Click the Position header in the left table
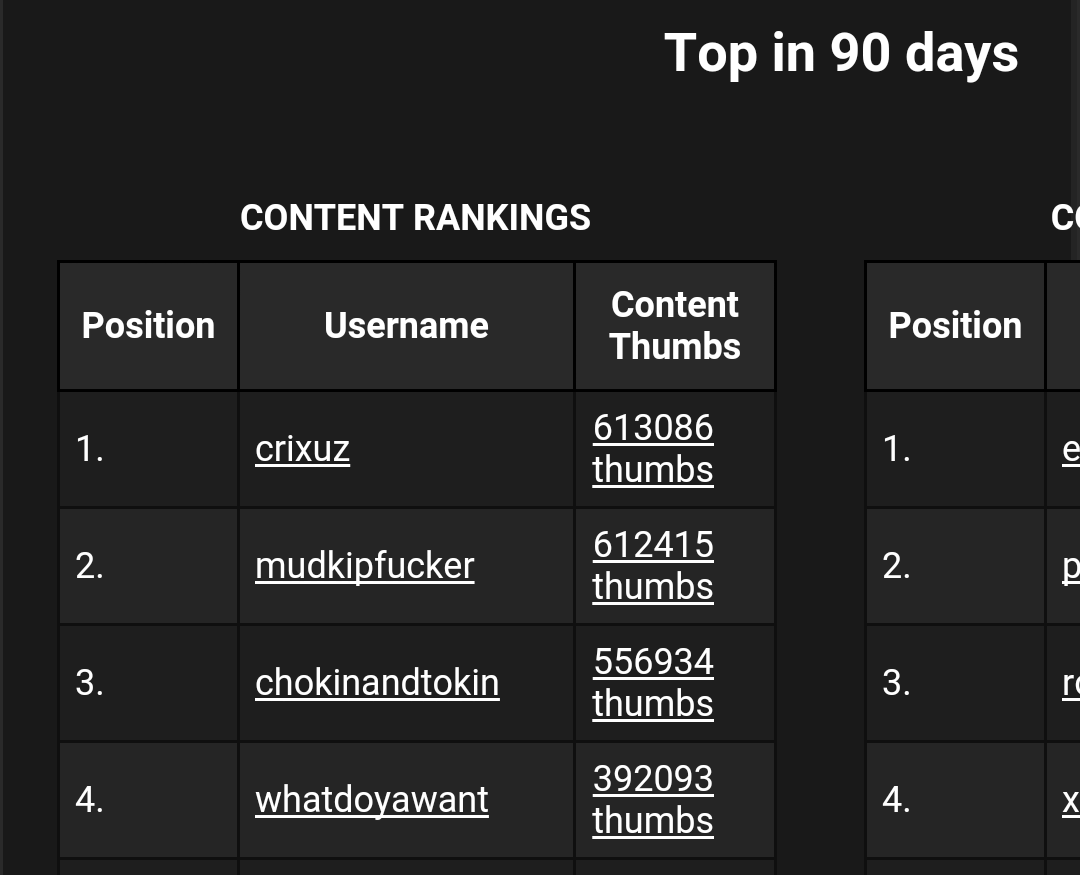 (148, 326)
